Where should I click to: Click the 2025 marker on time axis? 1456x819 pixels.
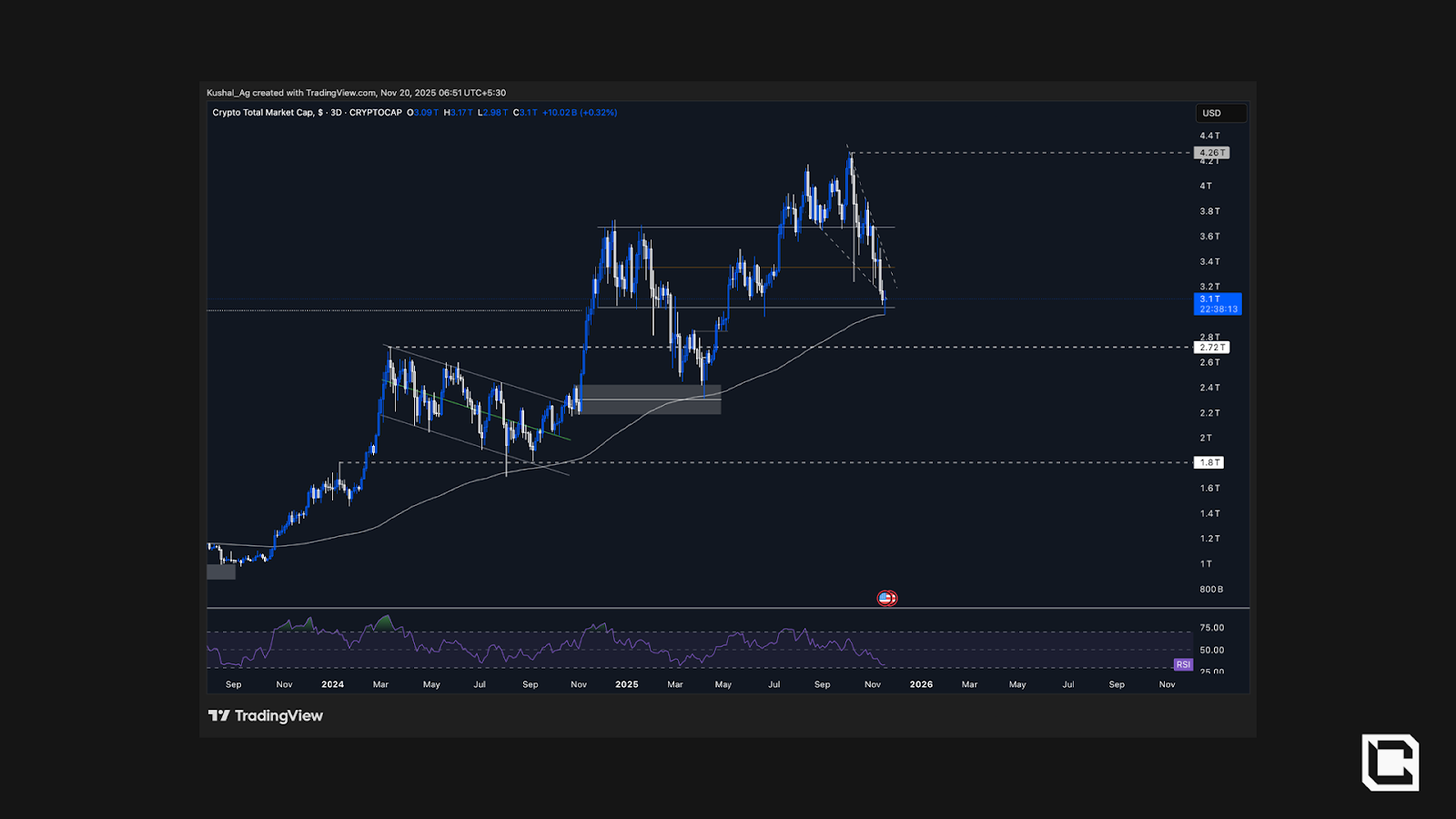(x=626, y=684)
